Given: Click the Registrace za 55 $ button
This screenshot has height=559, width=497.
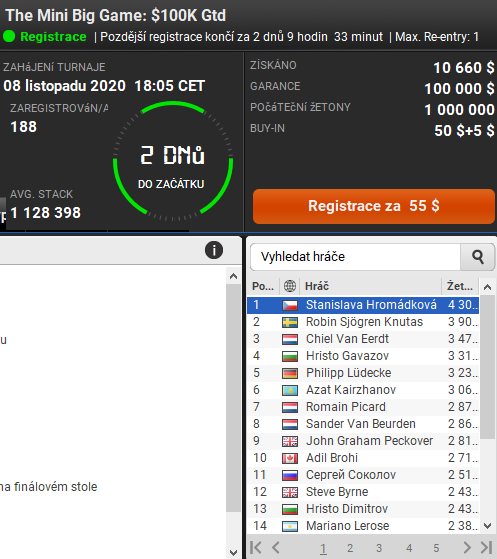Looking at the screenshot, I should [x=374, y=206].
